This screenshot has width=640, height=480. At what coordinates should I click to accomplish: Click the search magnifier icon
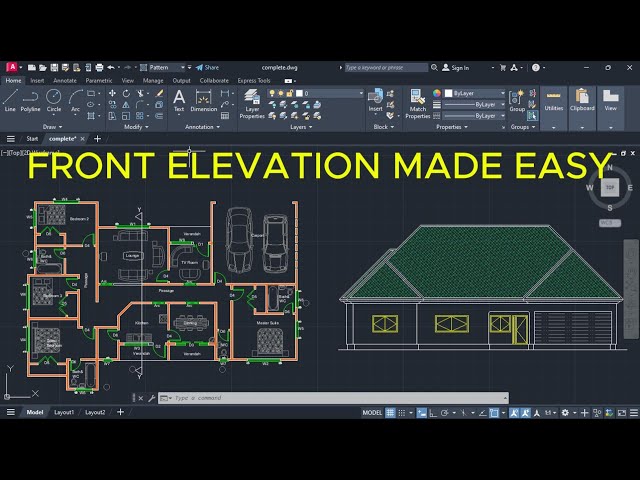(x=434, y=67)
